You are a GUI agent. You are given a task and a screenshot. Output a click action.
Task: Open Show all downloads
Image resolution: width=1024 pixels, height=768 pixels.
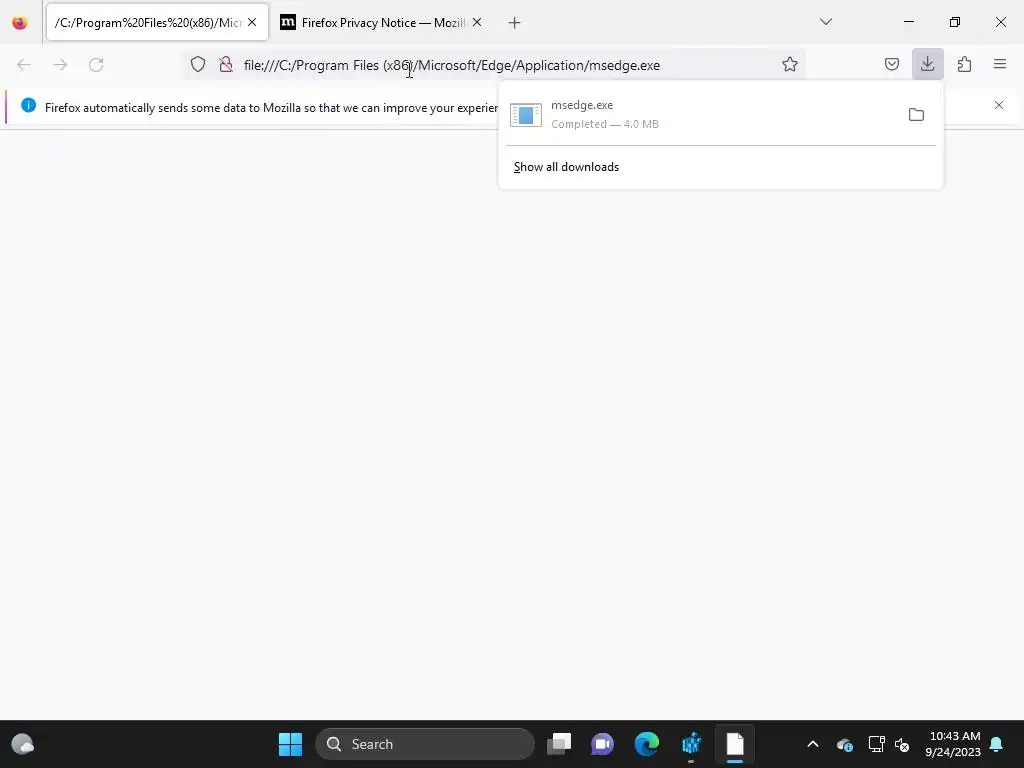[566, 167]
